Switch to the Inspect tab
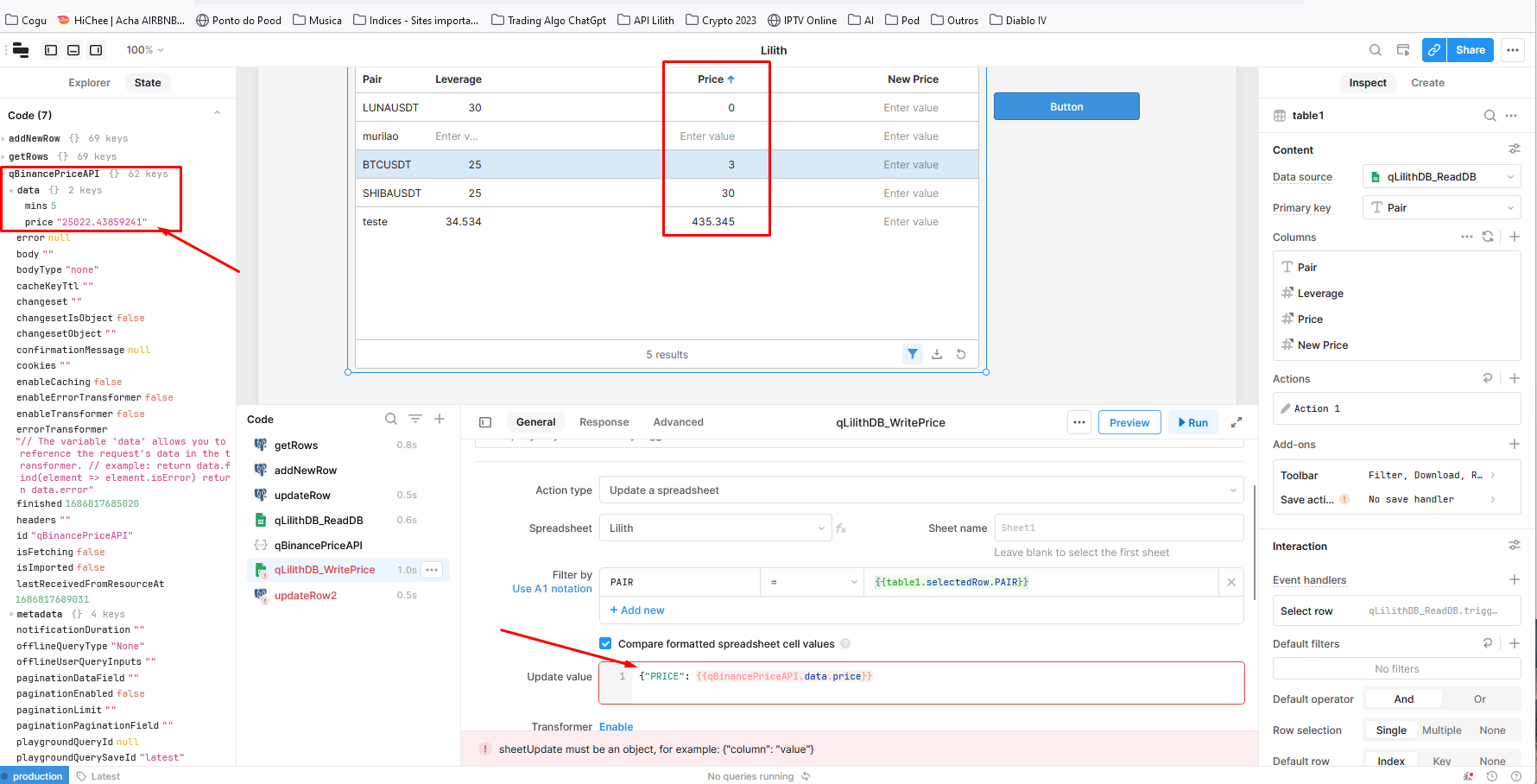 coord(1368,83)
